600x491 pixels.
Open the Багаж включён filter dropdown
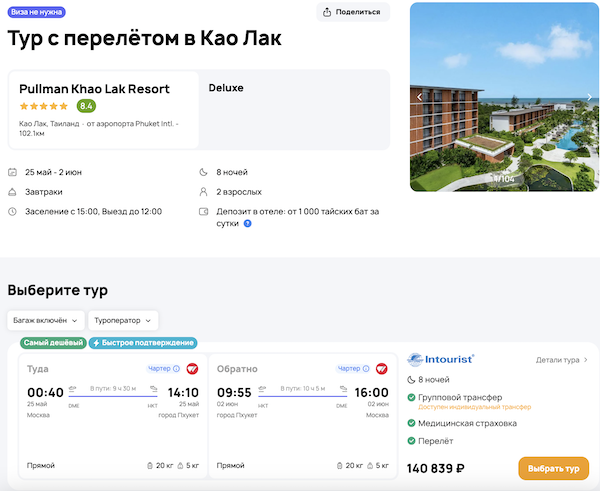[x=46, y=321]
